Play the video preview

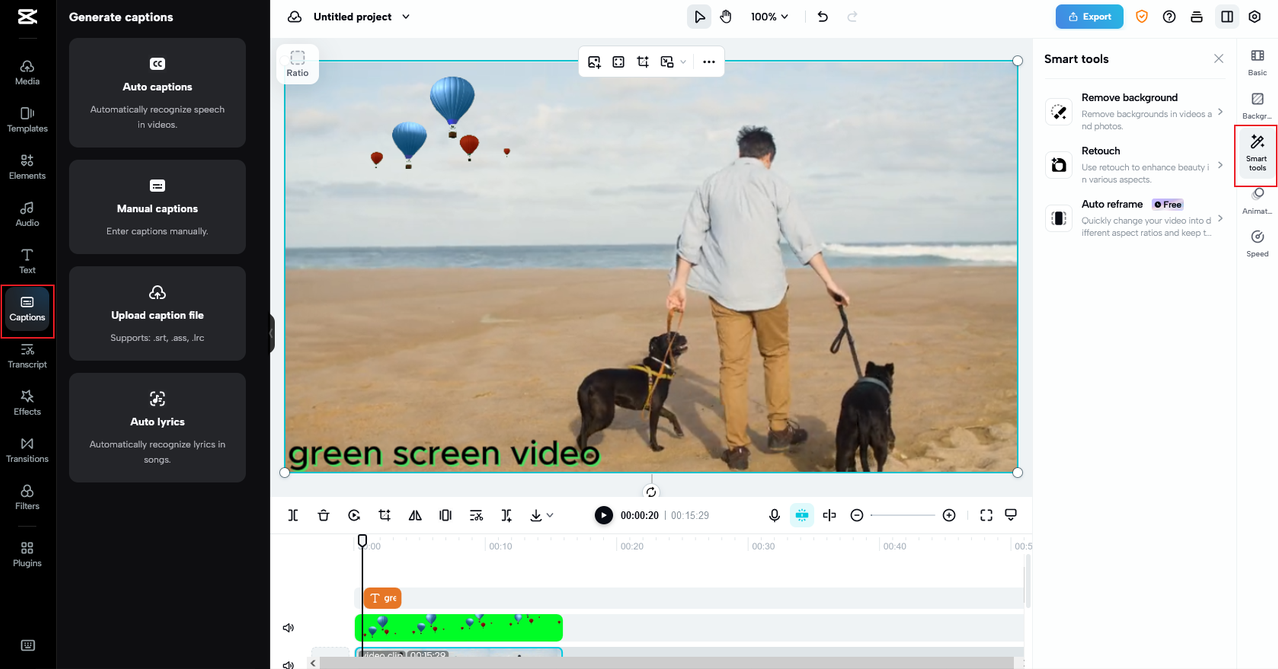(603, 515)
